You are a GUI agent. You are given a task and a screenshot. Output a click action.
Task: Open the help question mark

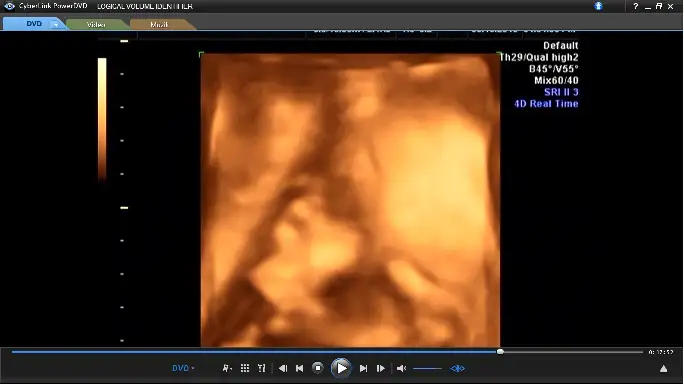(x=636, y=6)
